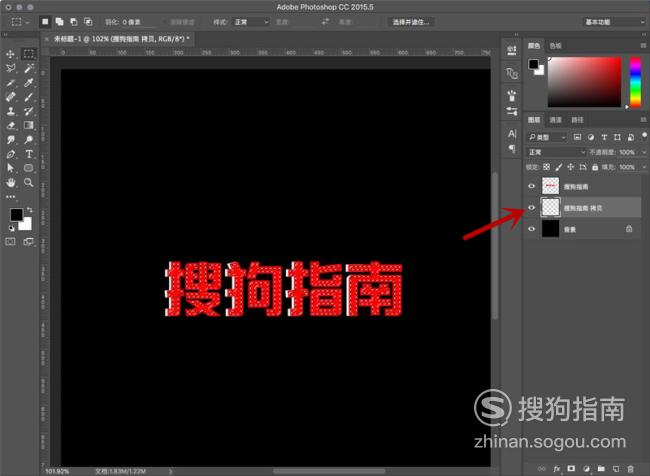Select the Rounded Rectangle shape tool
Screen dimensions: 650x476
[29, 168]
